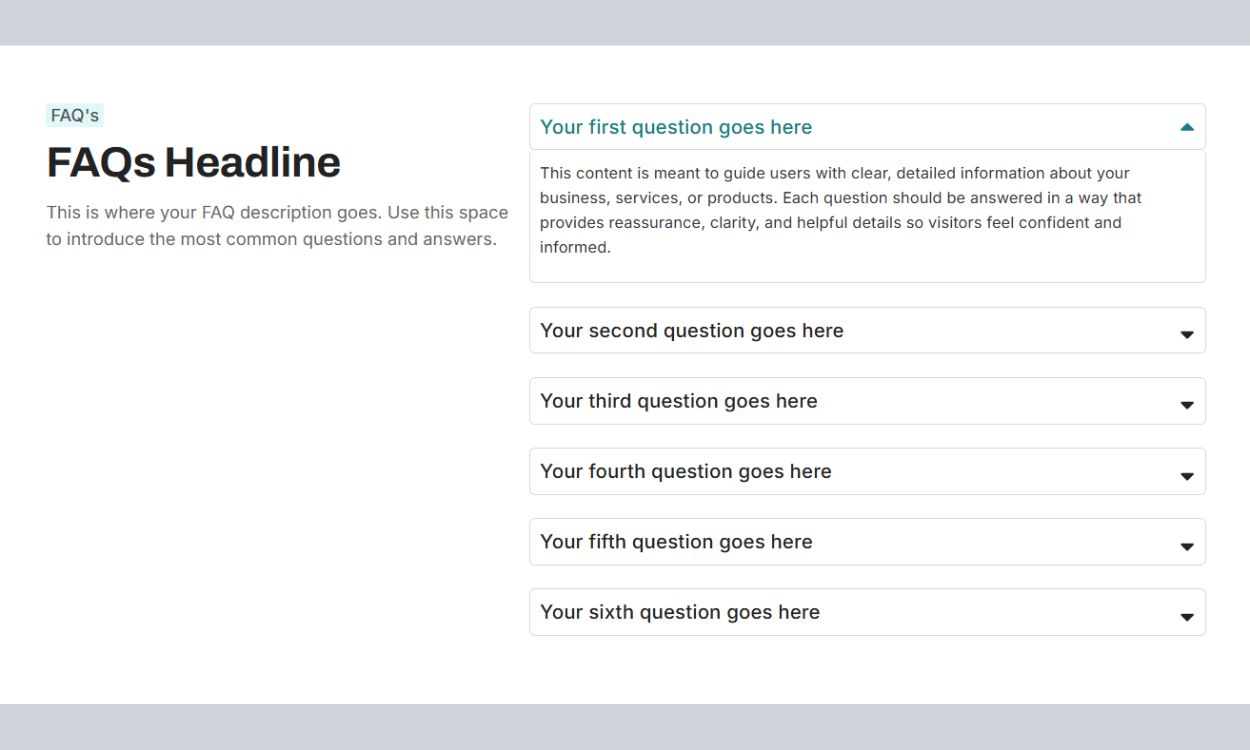Expand 'Your second question goes here'
The height and width of the screenshot is (750, 1250).
pos(692,331)
